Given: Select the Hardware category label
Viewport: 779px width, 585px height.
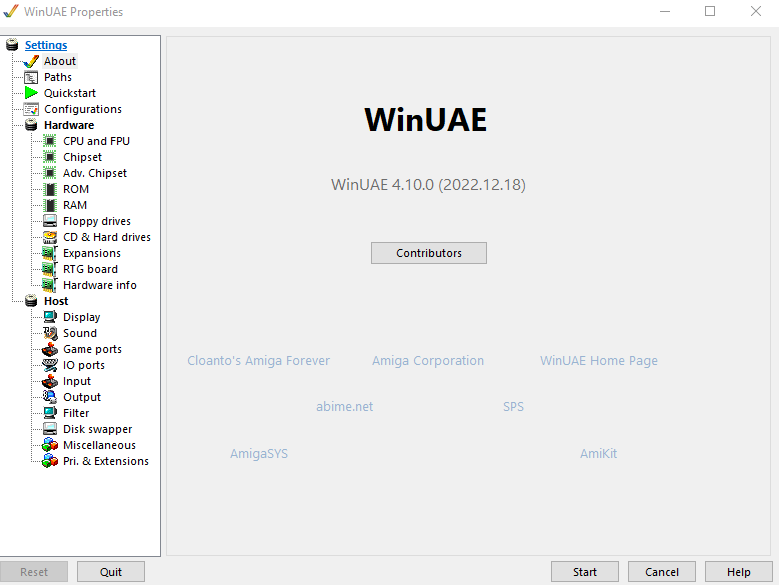Looking at the screenshot, I should pos(69,125).
